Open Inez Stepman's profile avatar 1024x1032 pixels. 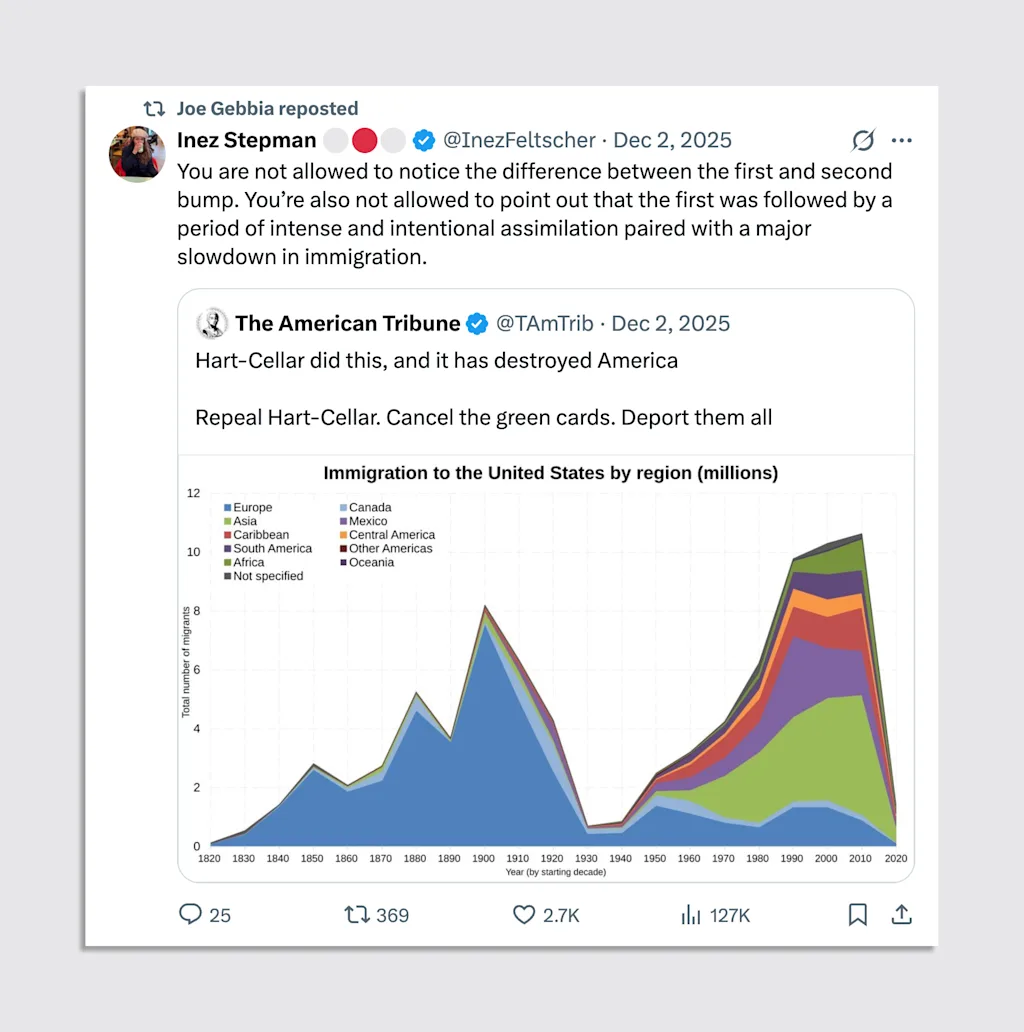[137, 153]
